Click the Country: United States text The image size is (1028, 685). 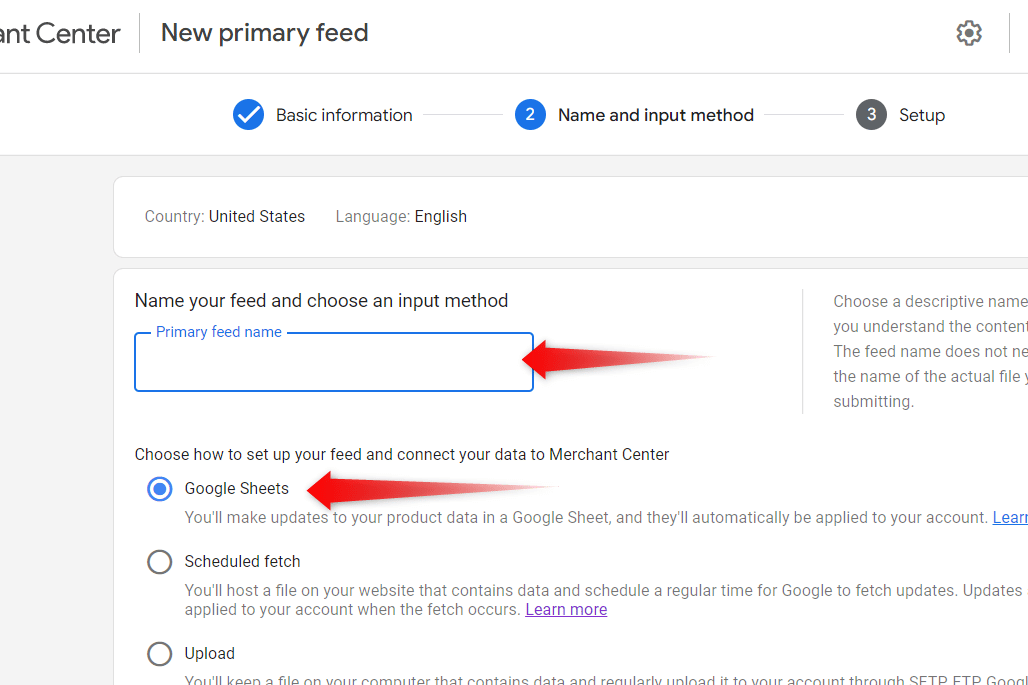pyautogui.click(x=224, y=216)
